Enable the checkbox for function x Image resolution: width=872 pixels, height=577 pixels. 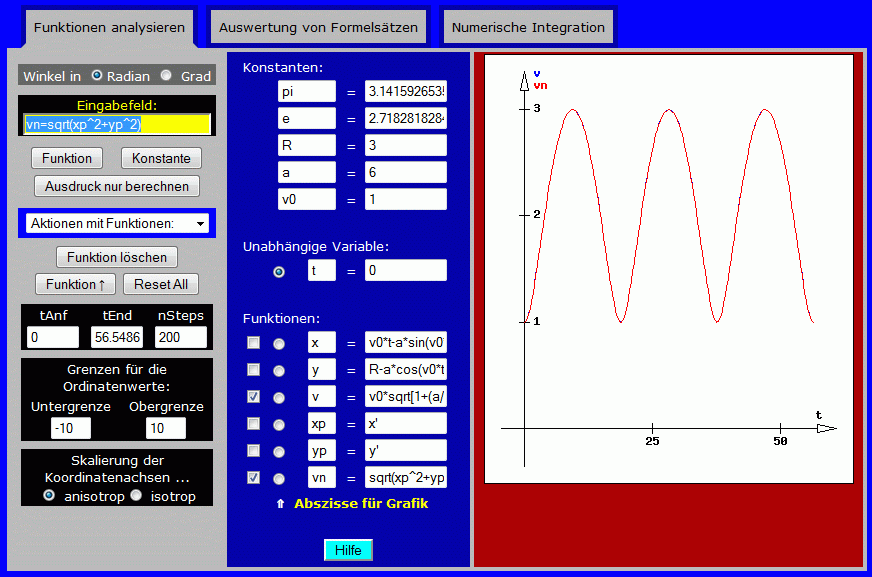point(254,343)
